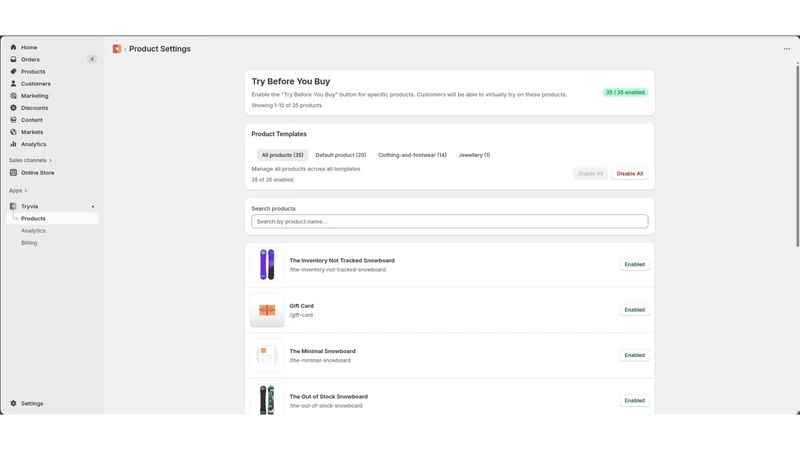Open the Analytics bar chart icon
The image size is (800, 450).
(13, 144)
